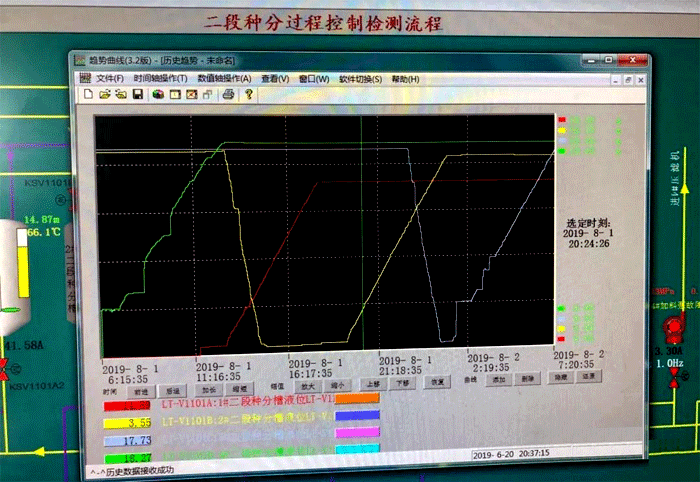Viewport: 700px width, 482px height.
Task: Click the New file toolbar icon
Action: pos(89,95)
